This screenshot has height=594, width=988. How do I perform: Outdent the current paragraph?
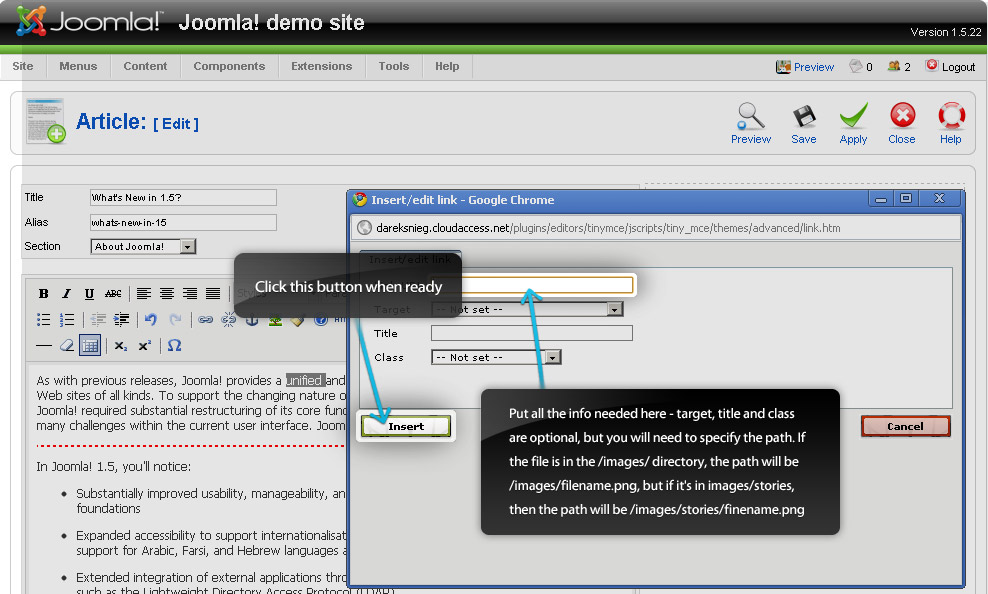(x=98, y=320)
